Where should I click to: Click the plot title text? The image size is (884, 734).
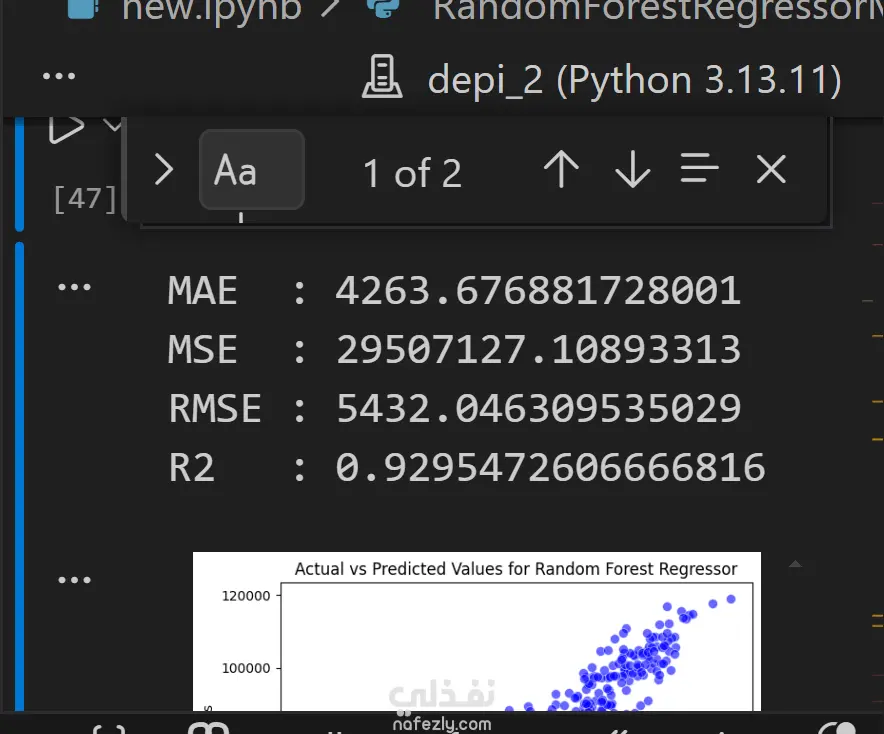click(x=516, y=569)
